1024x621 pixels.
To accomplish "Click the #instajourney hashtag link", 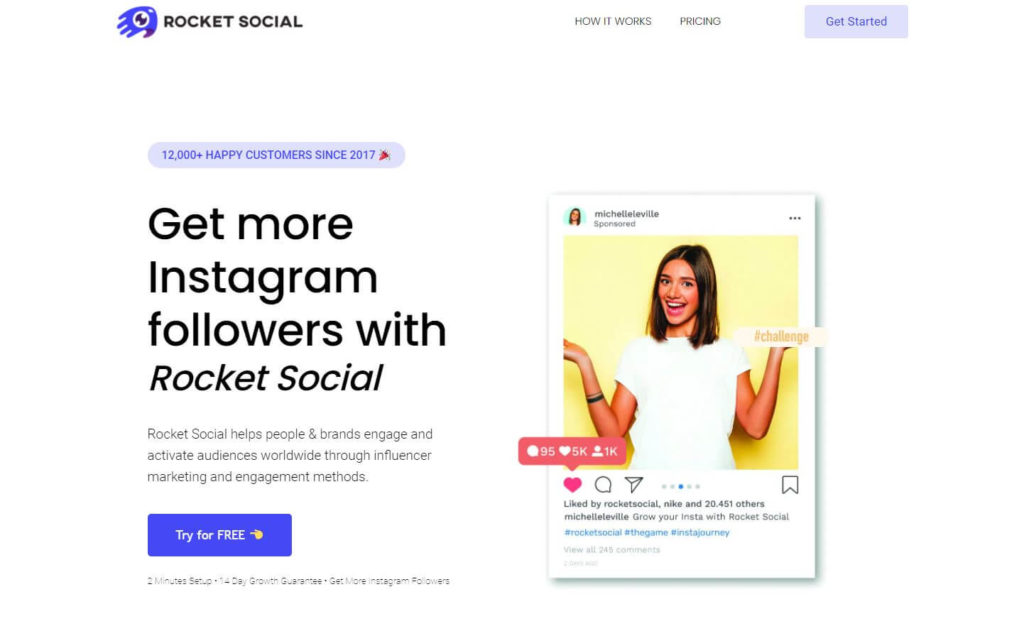I will [x=700, y=533].
